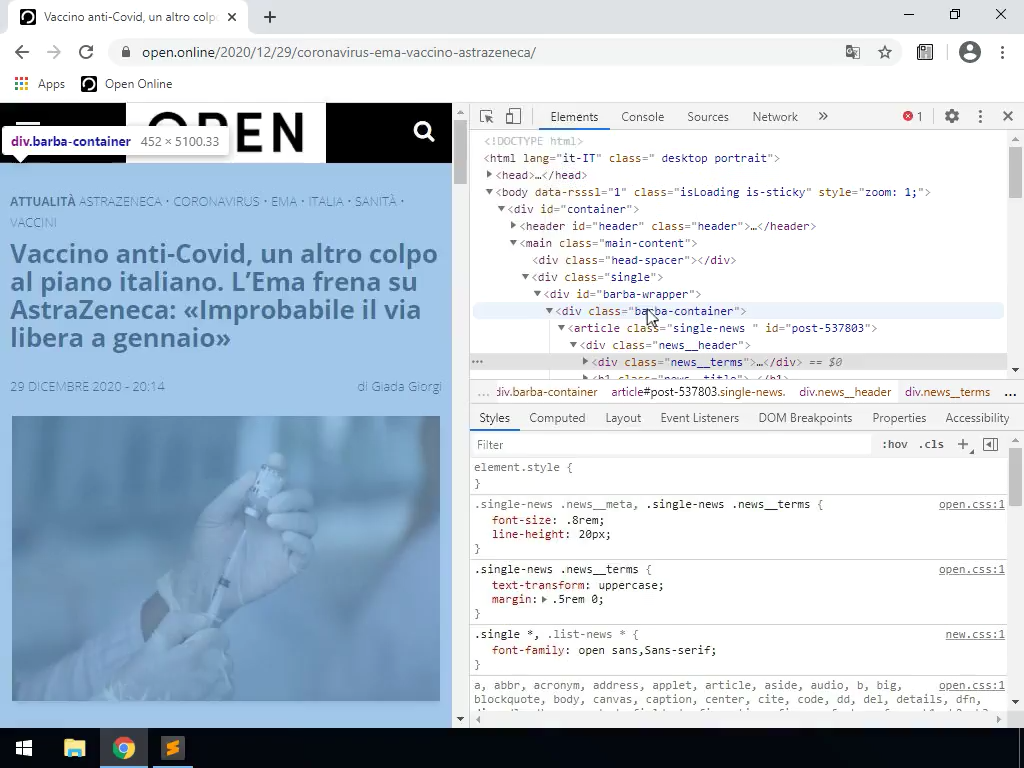Open the Event Listeners tab

[699, 418]
